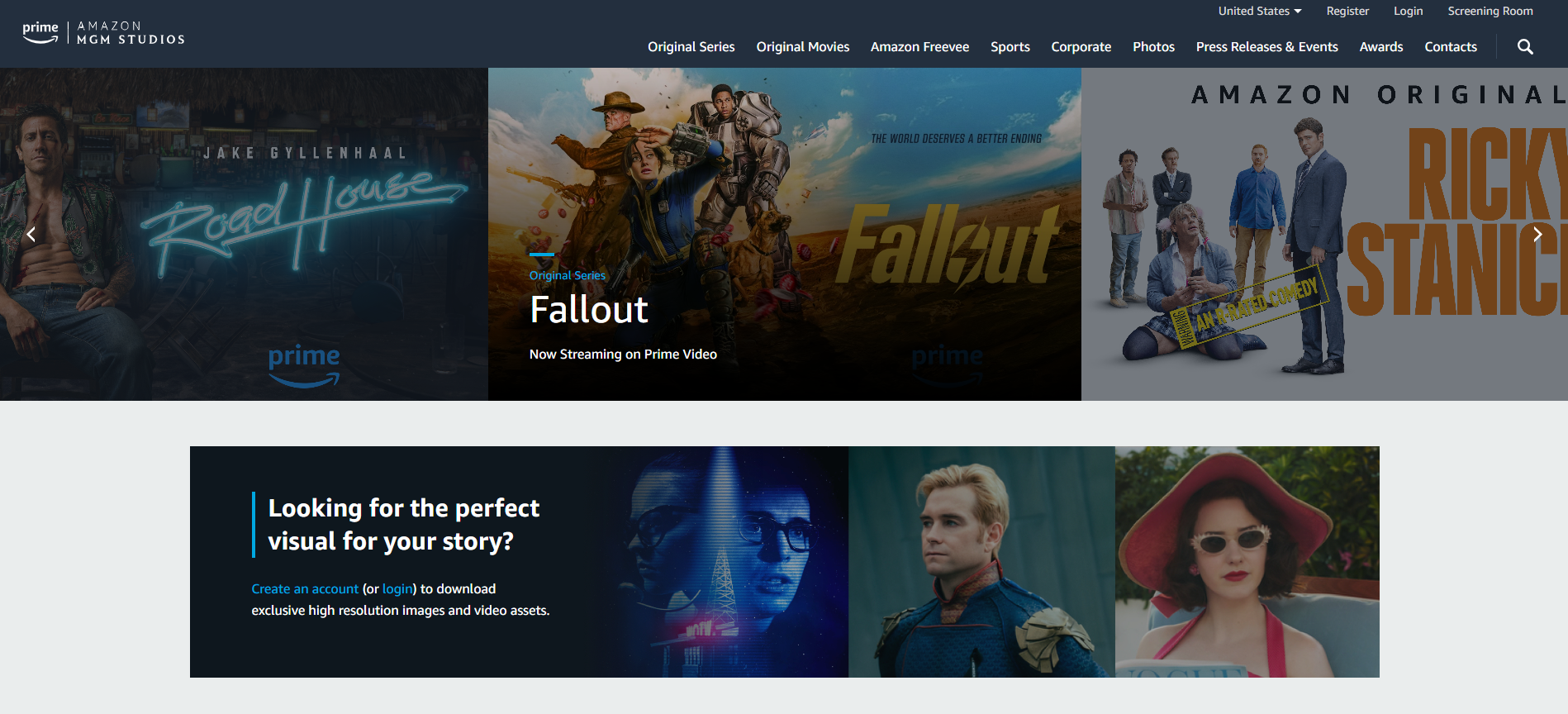
Task: Click the Prime Amazon MGM Studios logo
Action: pyautogui.click(x=103, y=33)
